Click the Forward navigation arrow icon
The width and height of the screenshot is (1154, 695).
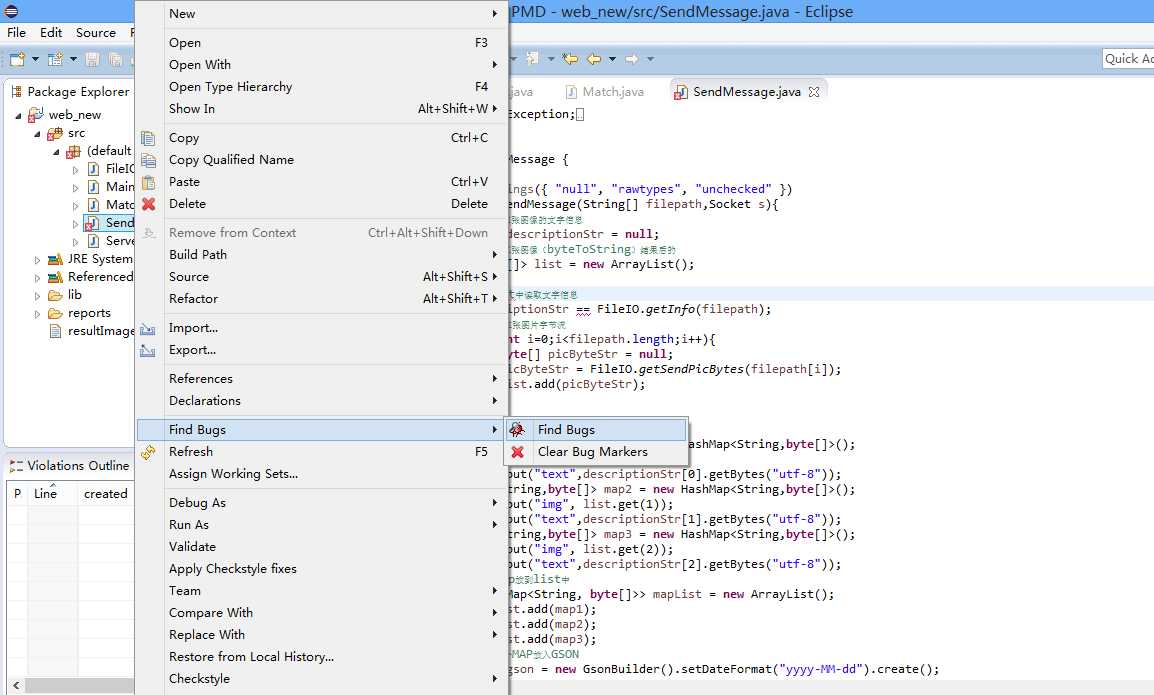point(631,59)
